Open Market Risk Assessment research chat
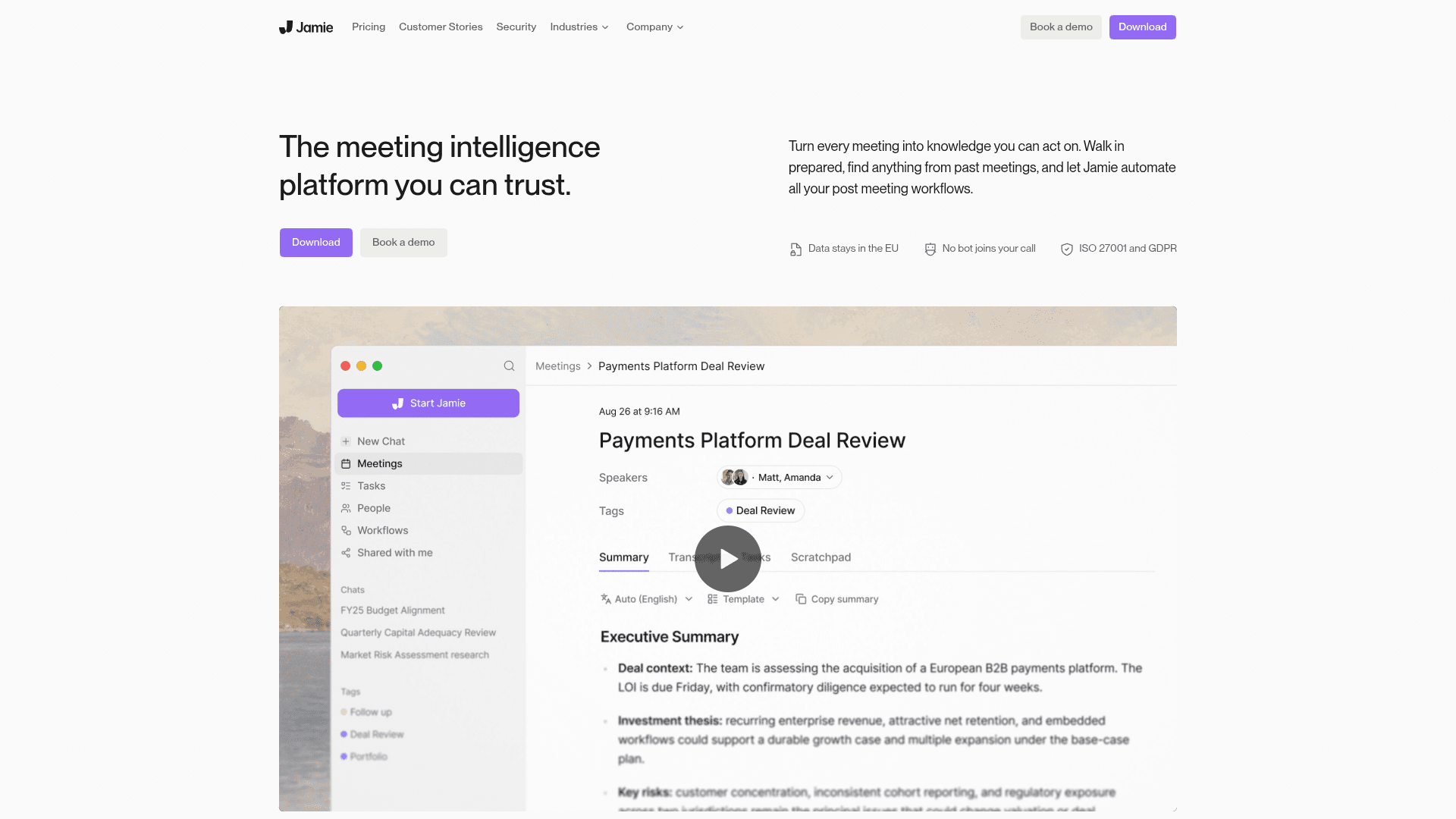 point(415,655)
